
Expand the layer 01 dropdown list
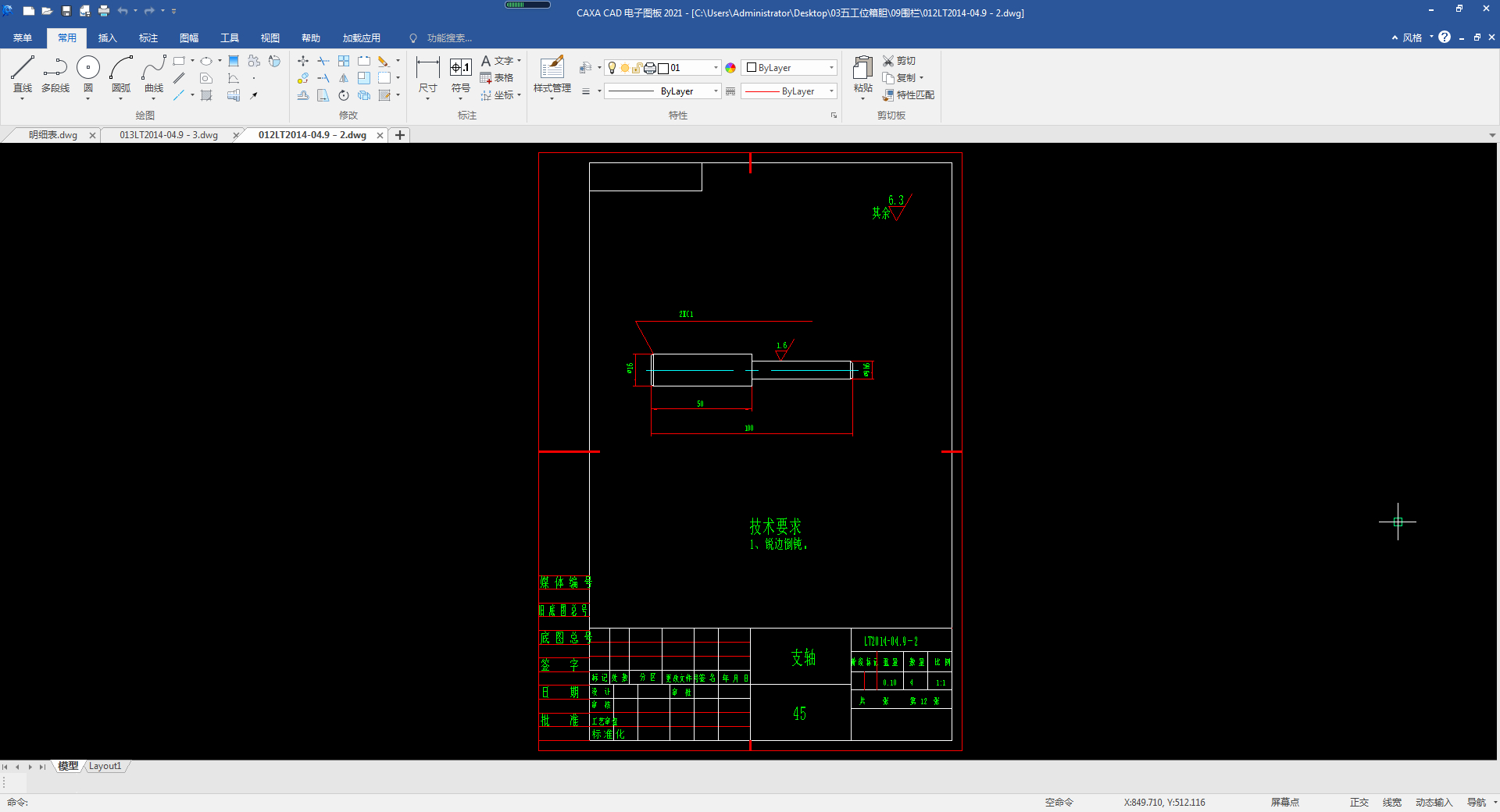tap(716, 68)
